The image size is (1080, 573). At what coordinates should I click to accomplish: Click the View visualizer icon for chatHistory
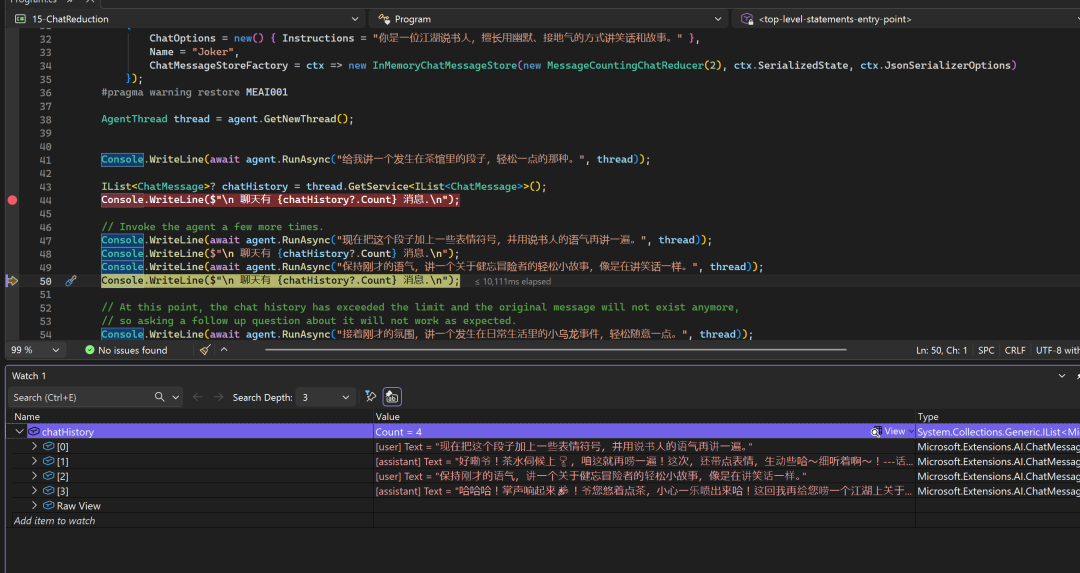click(x=876, y=432)
